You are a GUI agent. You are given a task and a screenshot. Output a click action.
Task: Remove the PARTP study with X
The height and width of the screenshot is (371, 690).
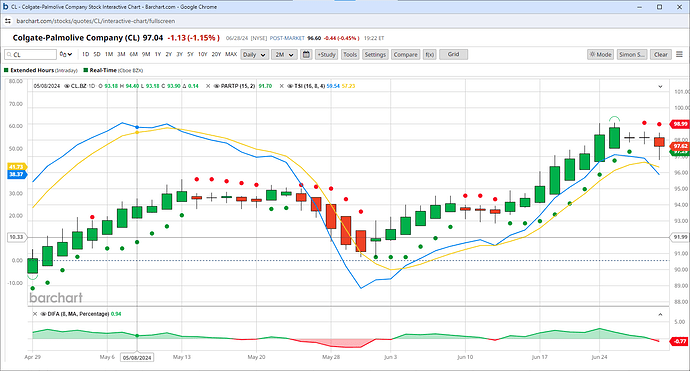click(208, 86)
